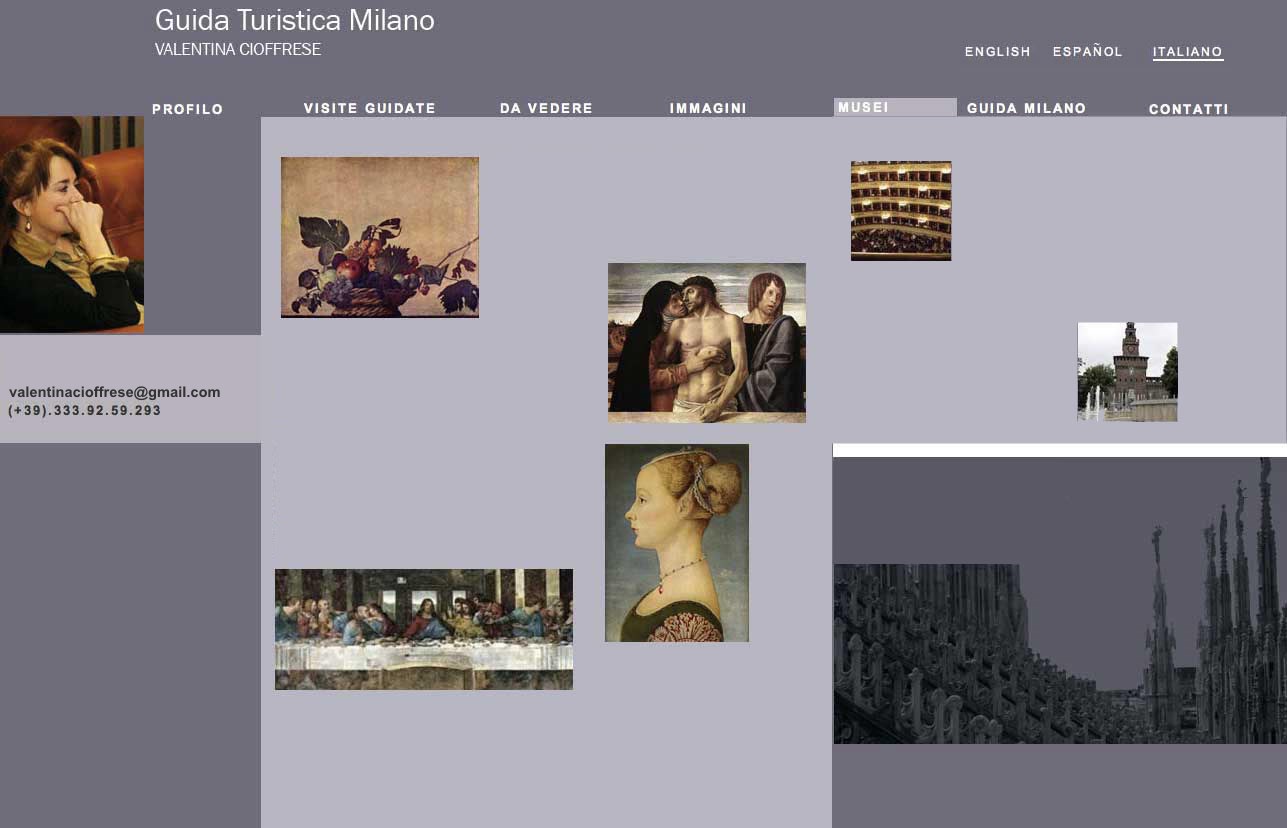This screenshot has width=1287, height=828.
Task: Open the La Scala theatre interior thumbnail
Action: pos(901,211)
